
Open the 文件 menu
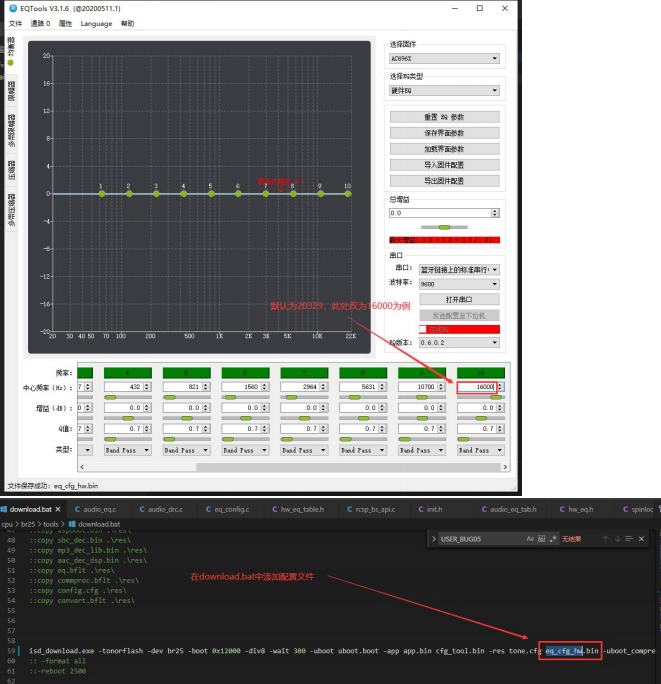[15, 24]
